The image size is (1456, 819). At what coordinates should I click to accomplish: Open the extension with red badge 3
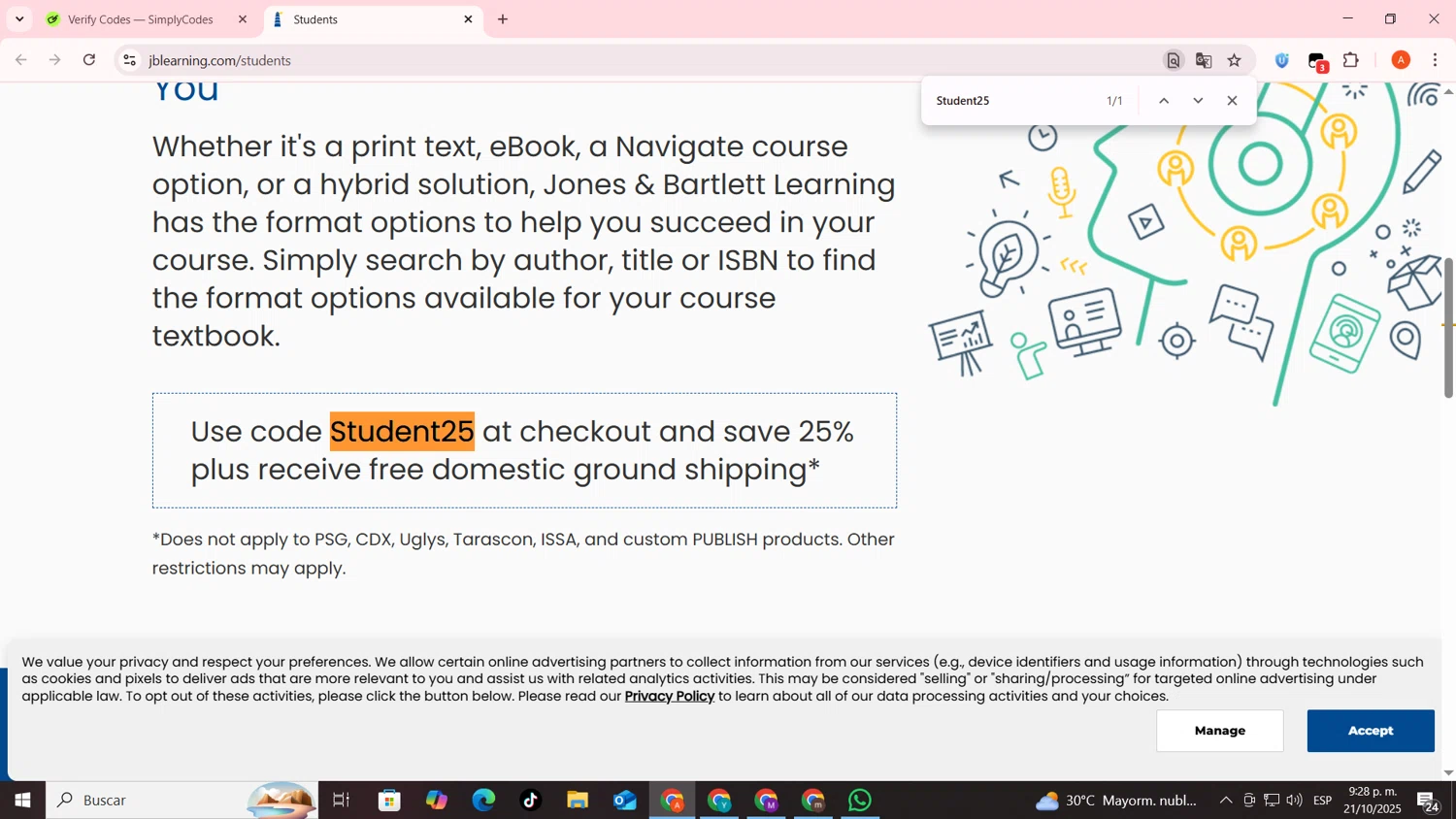[x=1317, y=61]
